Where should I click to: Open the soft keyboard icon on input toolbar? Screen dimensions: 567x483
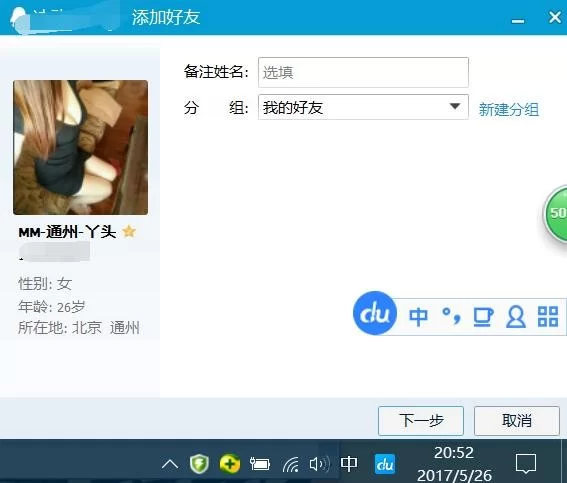pos(483,317)
